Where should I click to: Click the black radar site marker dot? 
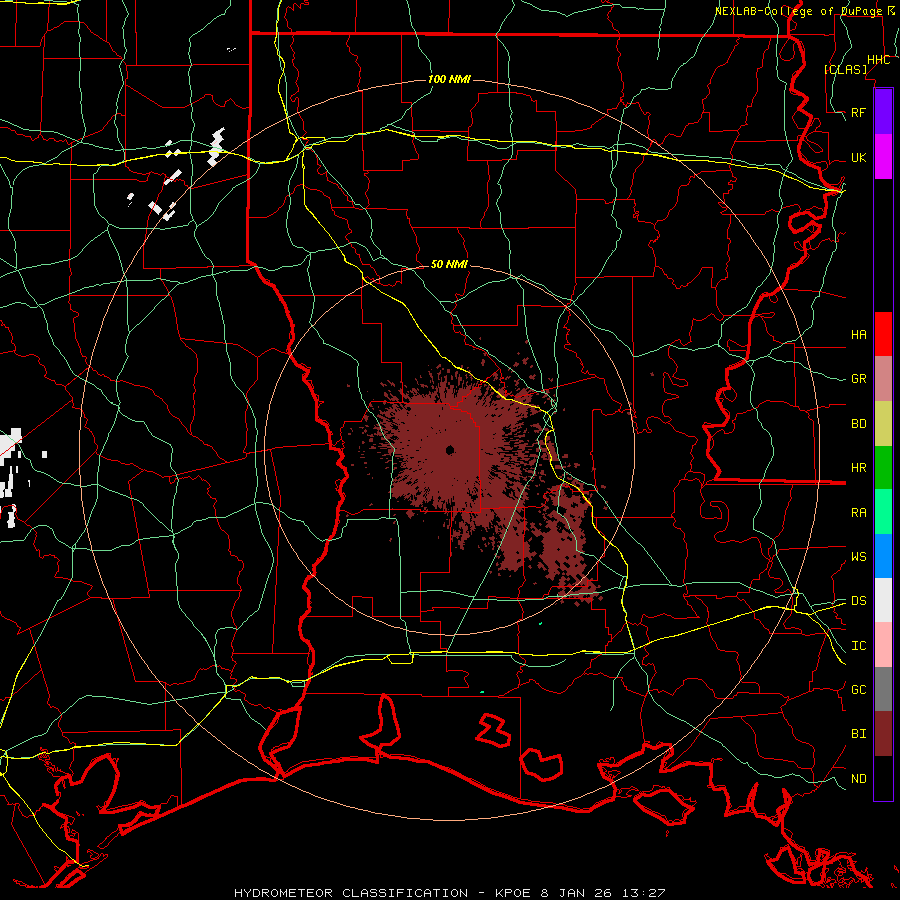pyautogui.click(x=450, y=450)
